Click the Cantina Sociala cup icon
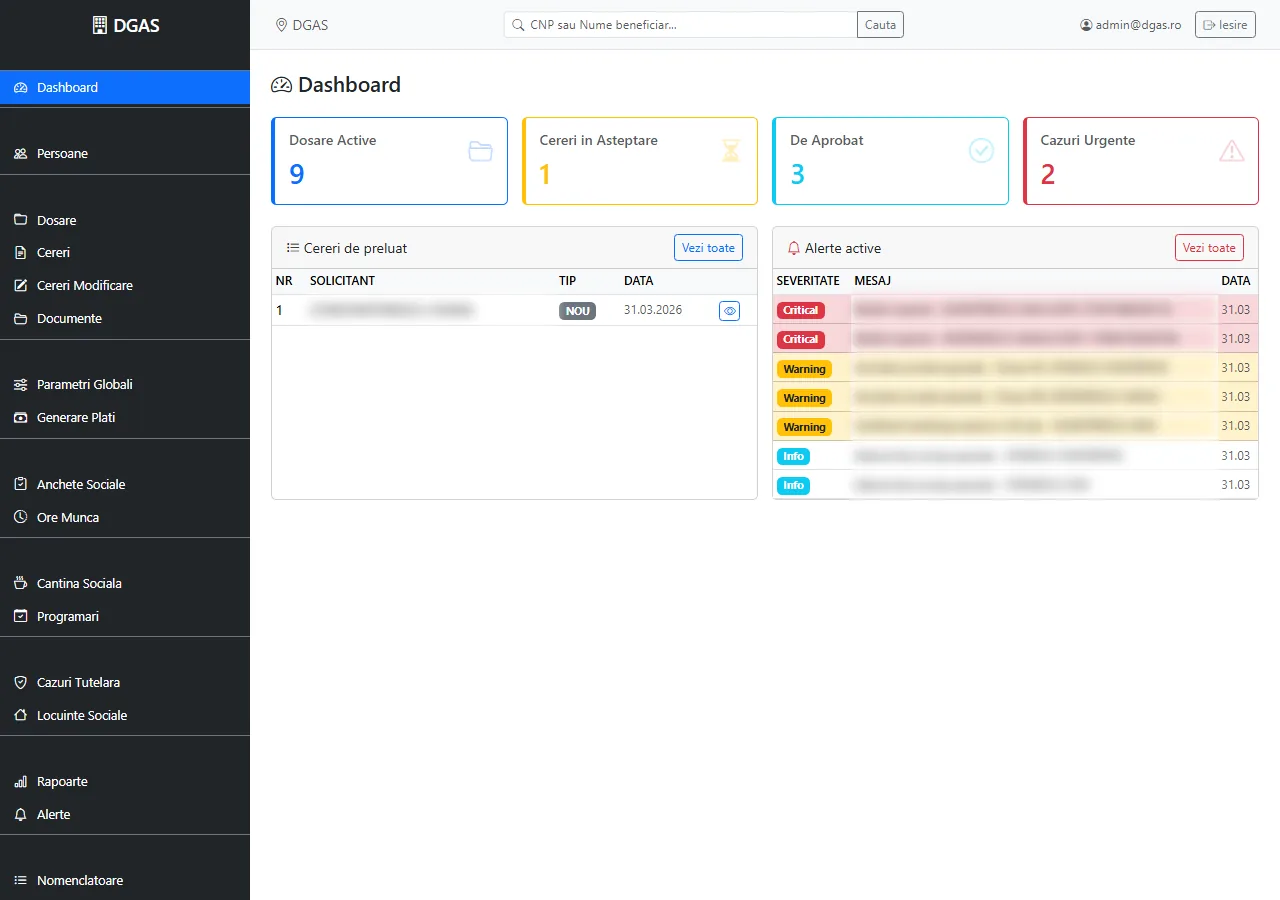The height and width of the screenshot is (900, 1280). click(21, 583)
